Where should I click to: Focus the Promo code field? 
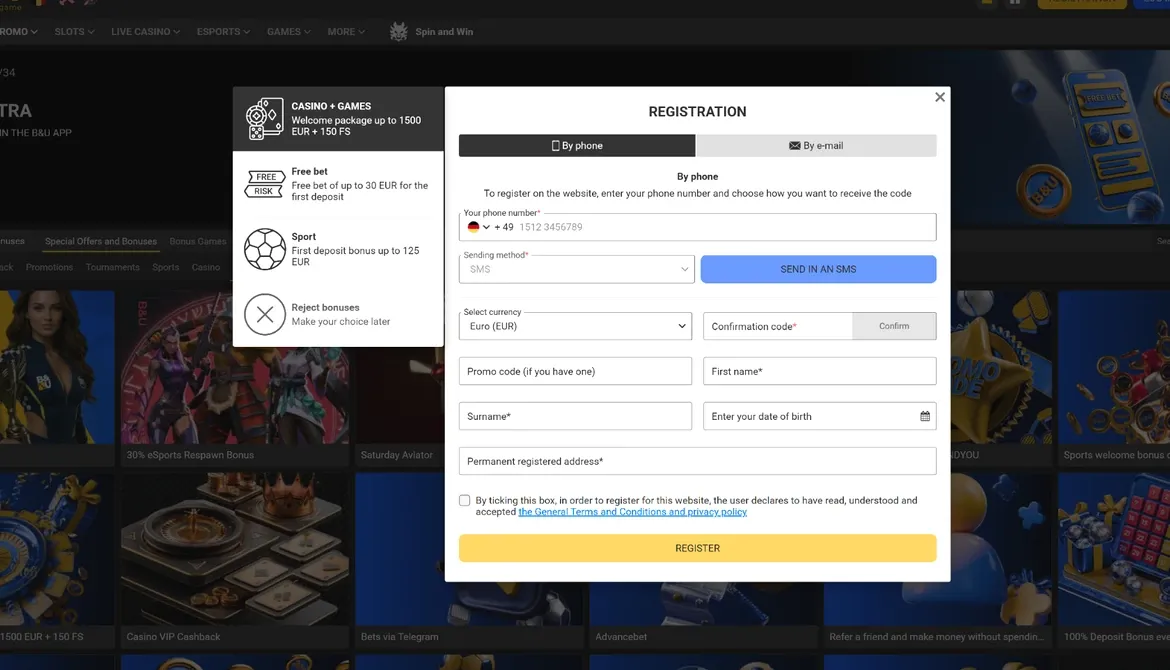(575, 371)
